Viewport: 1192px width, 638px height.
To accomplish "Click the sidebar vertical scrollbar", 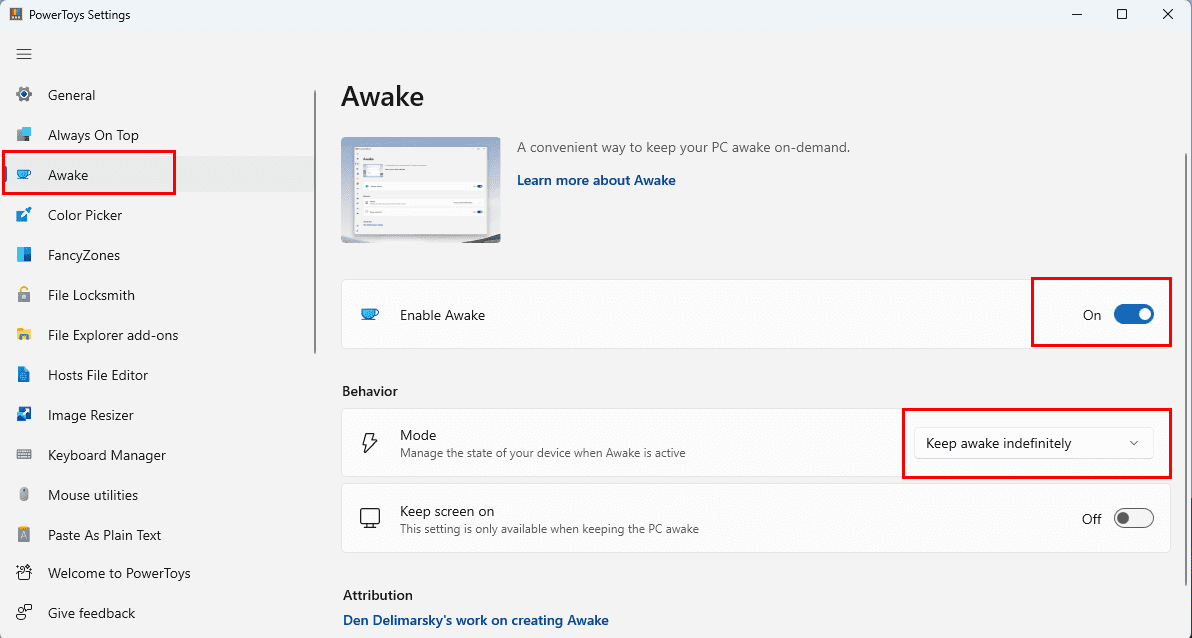I will point(315,222).
